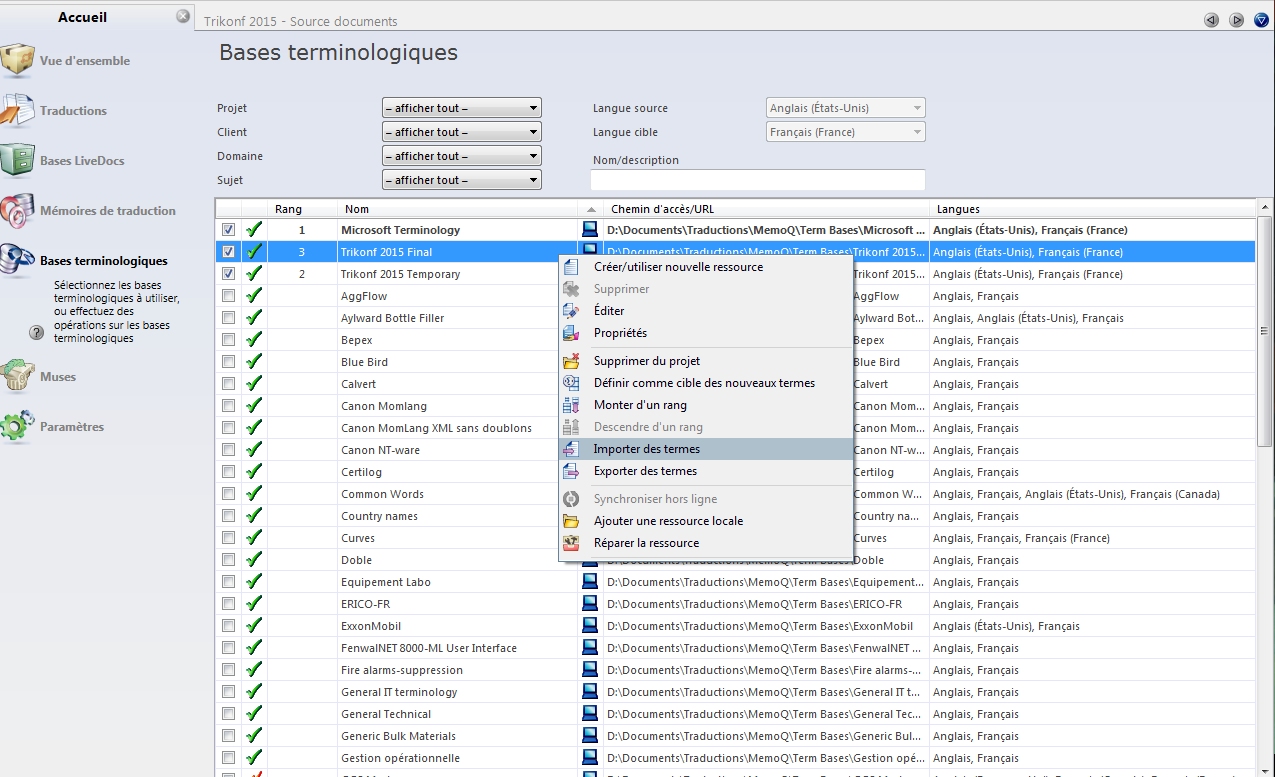This screenshot has width=1275, height=777.
Task: Open Muses sidebar icon
Action: click(x=17, y=376)
